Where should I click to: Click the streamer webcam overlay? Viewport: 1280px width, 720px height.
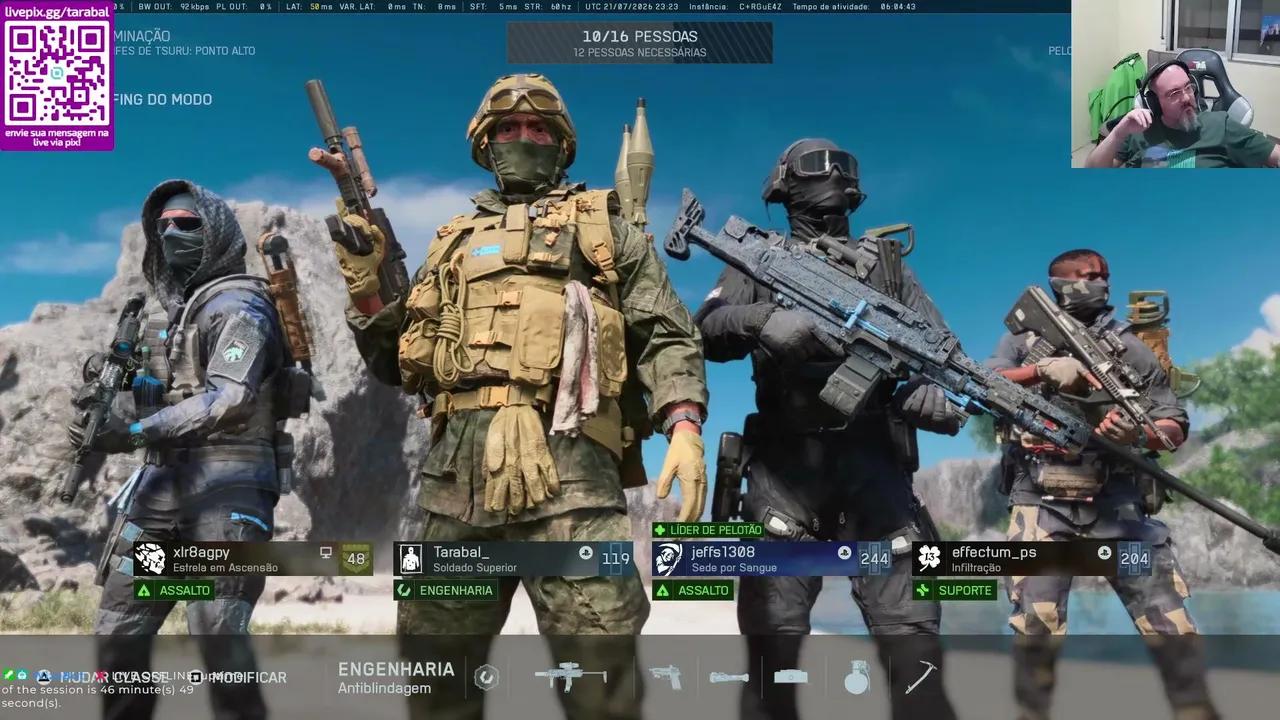coord(1176,84)
